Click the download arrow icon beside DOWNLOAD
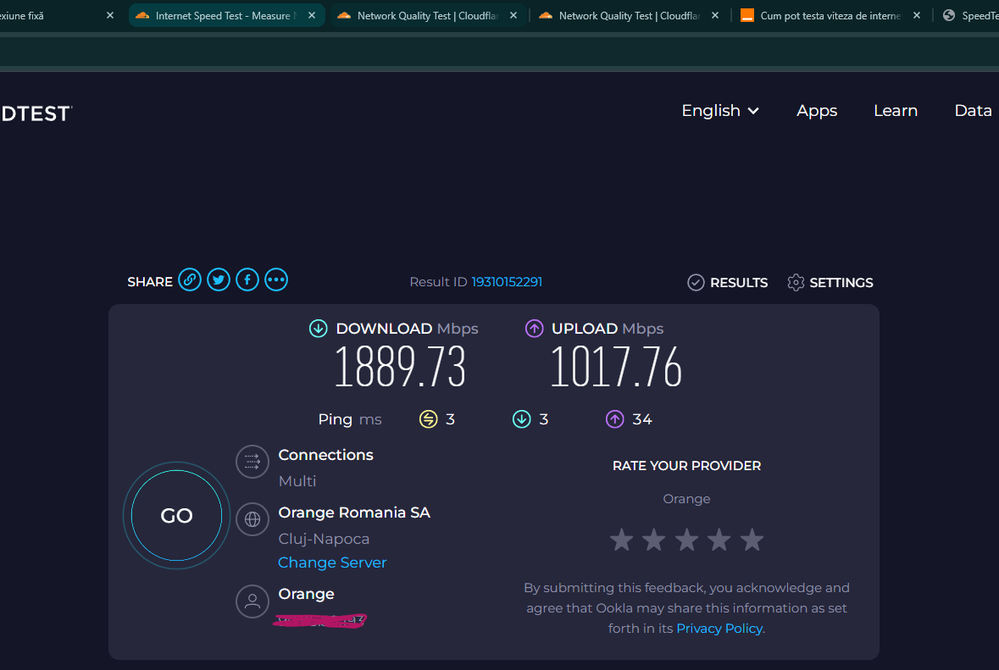The height and width of the screenshot is (670, 999). click(x=319, y=328)
